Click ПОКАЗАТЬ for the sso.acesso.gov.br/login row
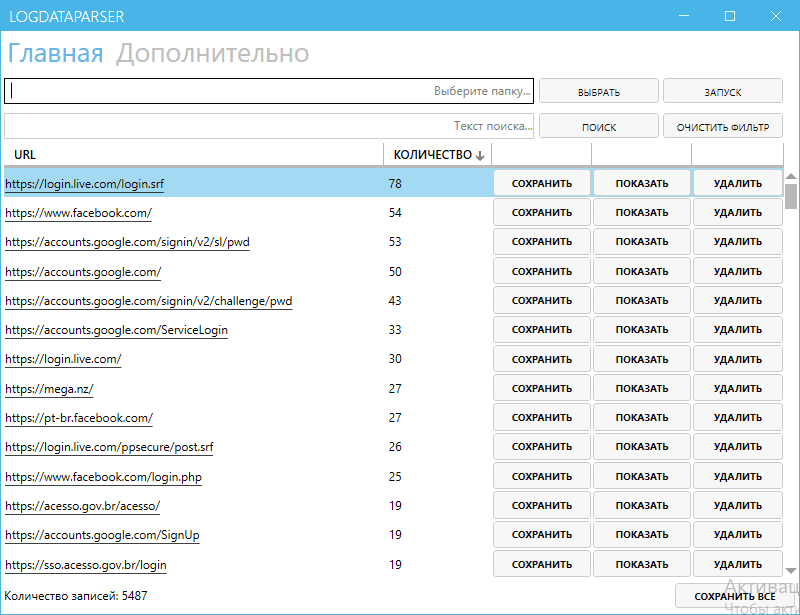This screenshot has width=800, height=615. 641,564
